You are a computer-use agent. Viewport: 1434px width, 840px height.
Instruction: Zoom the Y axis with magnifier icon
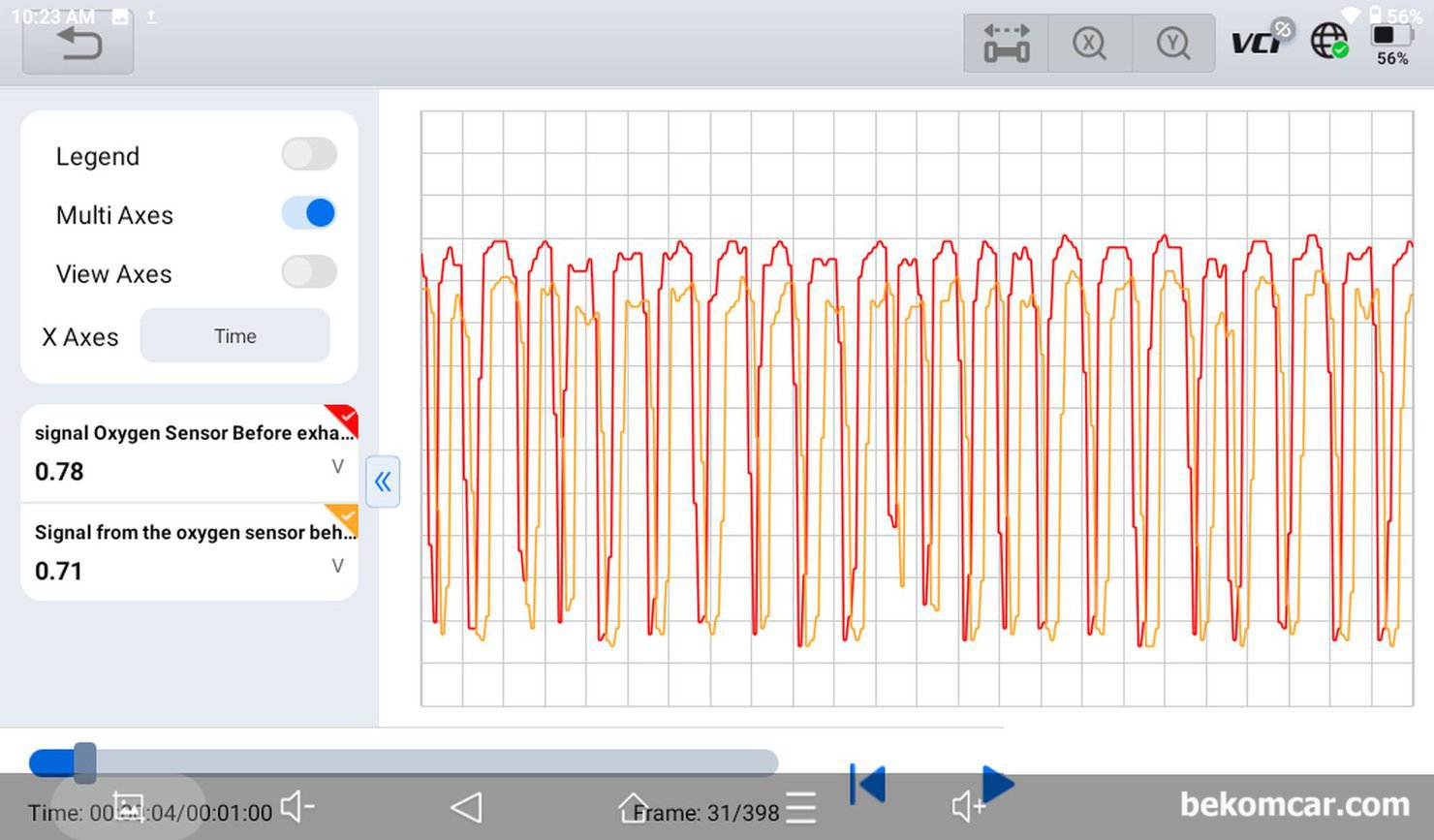1173,44
